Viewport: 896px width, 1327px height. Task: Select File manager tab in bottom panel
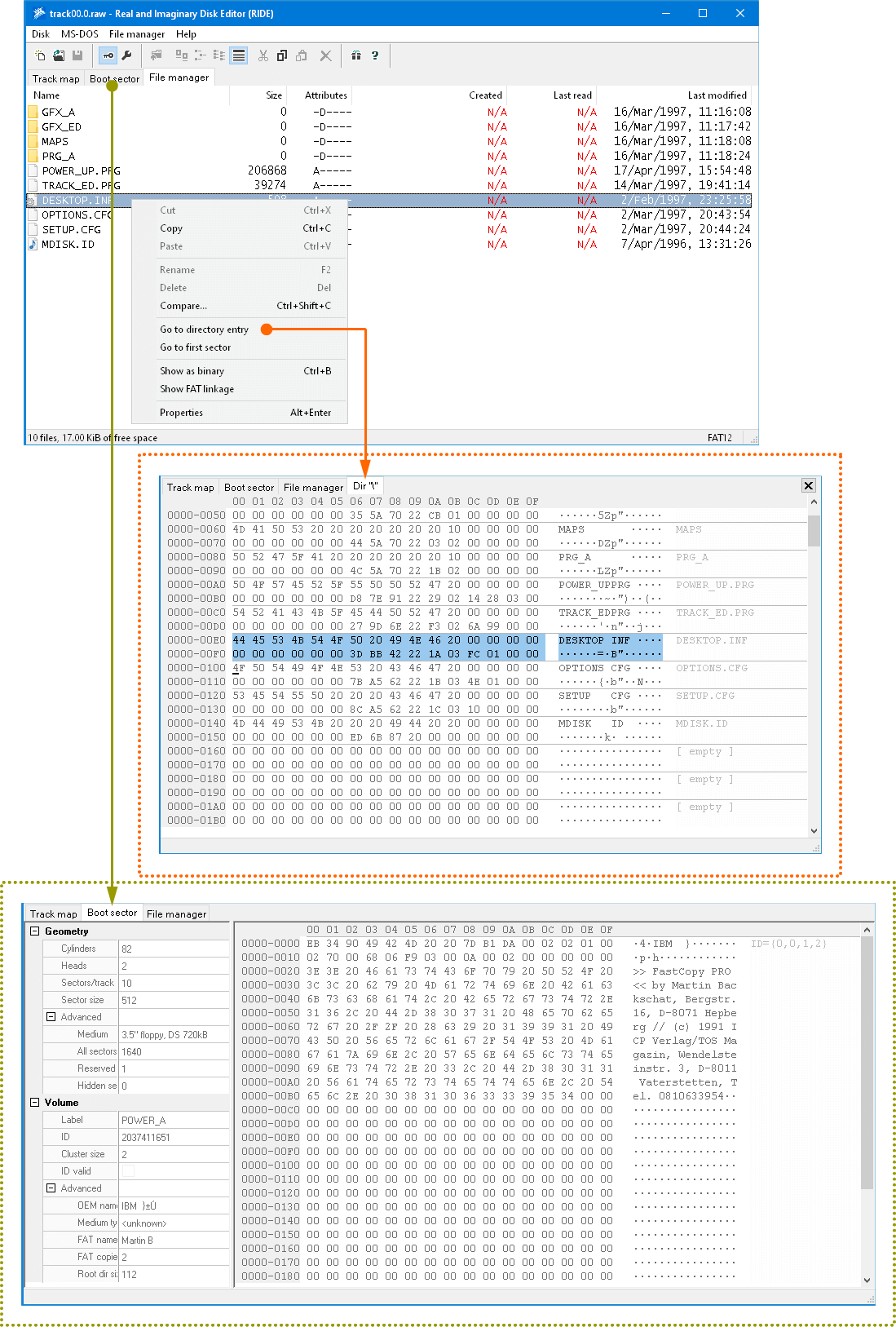pyautogui.click(x=176, y=914)
